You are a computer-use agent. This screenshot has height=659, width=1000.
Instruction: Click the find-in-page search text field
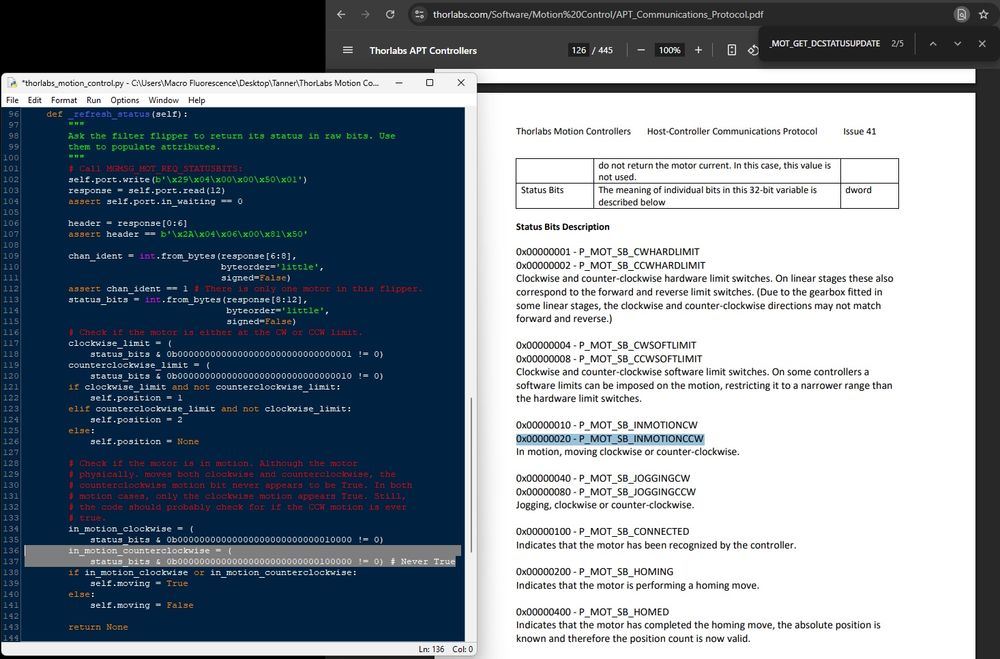825,44
